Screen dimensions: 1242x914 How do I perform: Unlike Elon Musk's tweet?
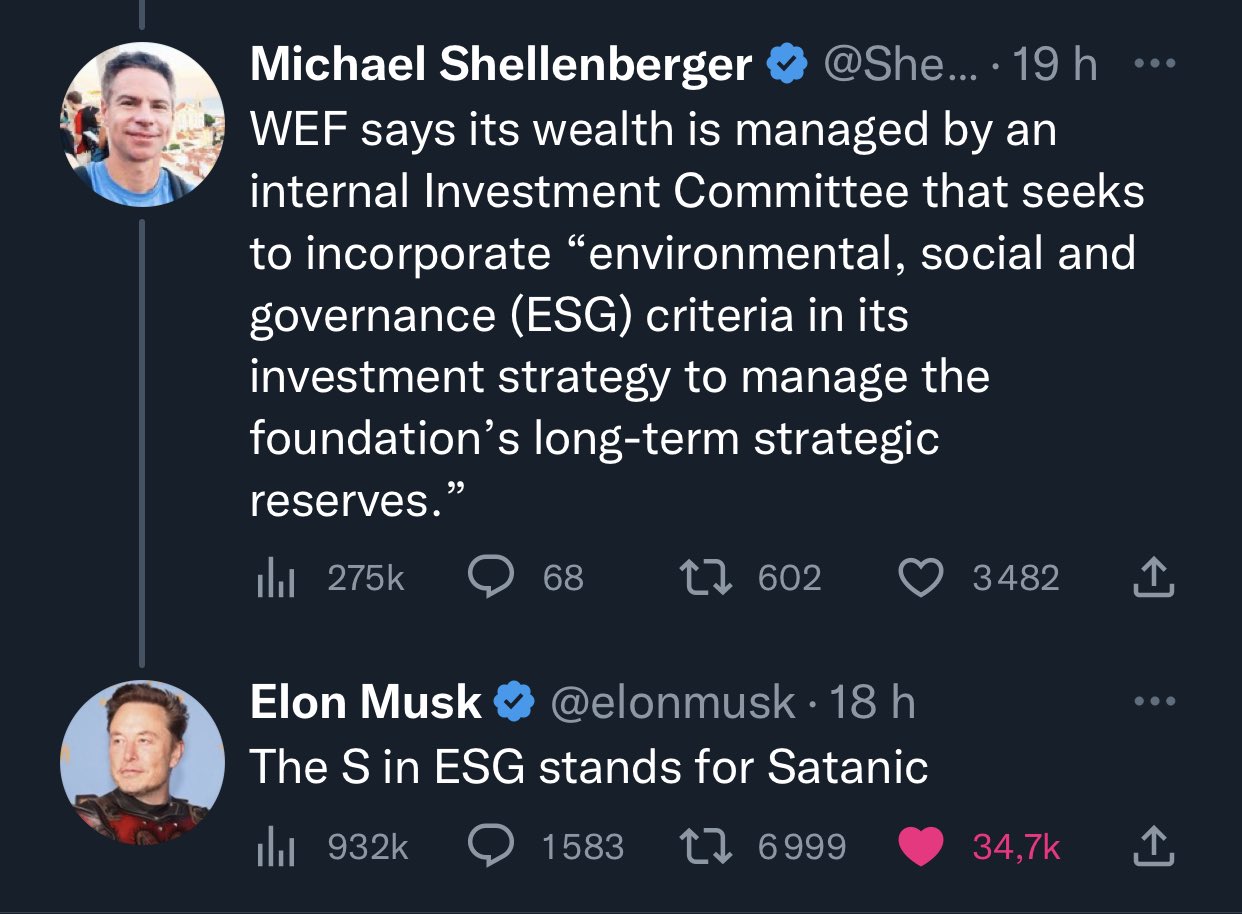pyautogui.click(x=920, y=847)
